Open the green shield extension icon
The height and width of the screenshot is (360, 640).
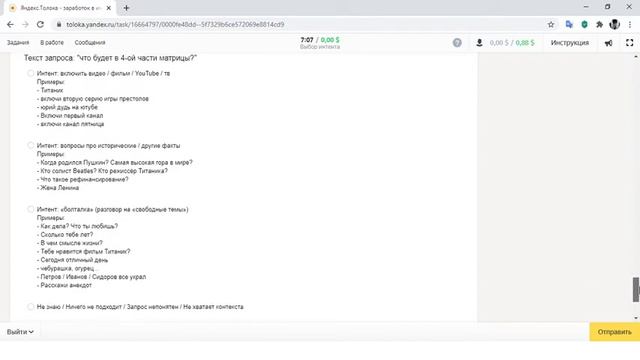coord(584,24)
